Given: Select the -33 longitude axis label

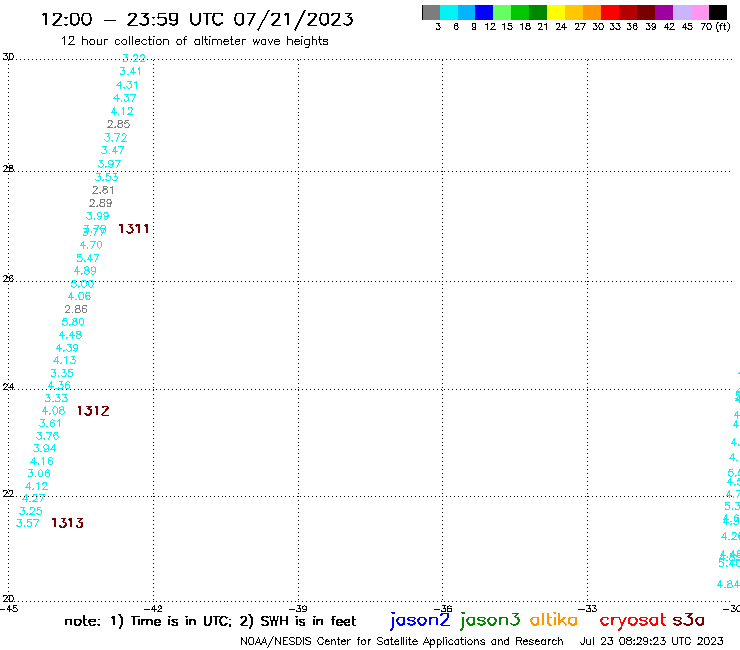Looking at the screenshot, I should (x=588, y=609).
